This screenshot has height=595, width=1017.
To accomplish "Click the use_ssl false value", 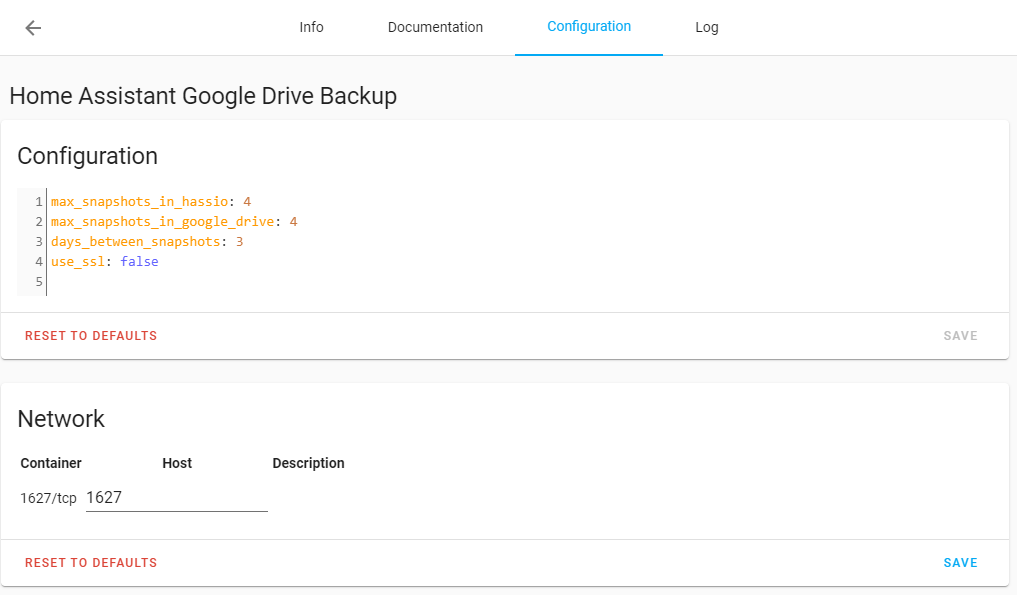I will coord(139,262).
